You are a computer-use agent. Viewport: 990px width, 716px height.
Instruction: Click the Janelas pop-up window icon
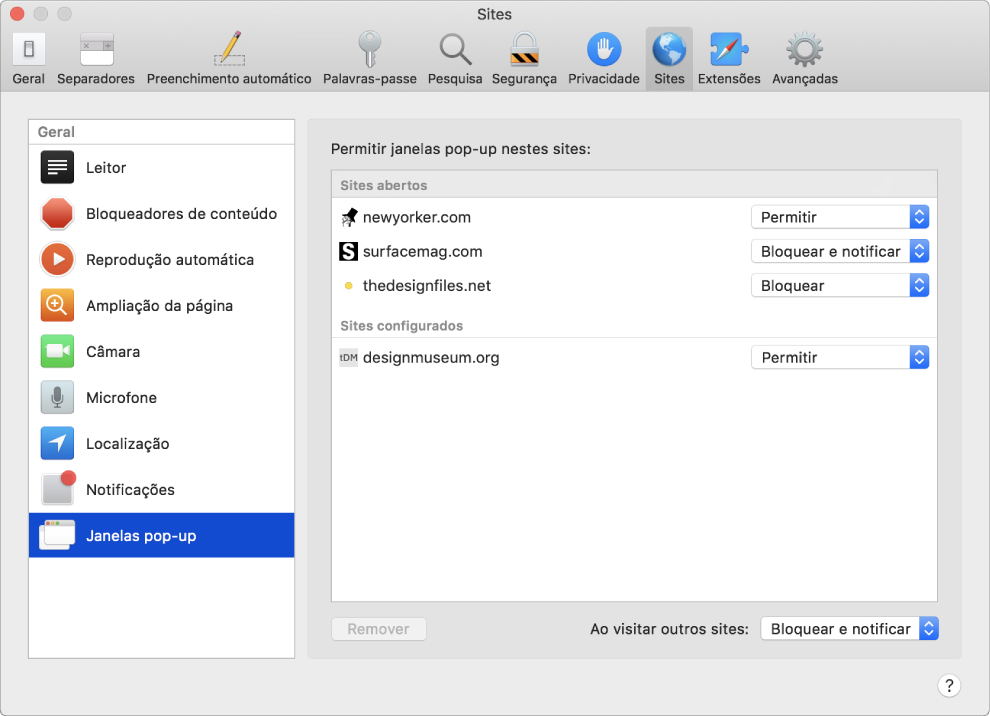[57, 535]
